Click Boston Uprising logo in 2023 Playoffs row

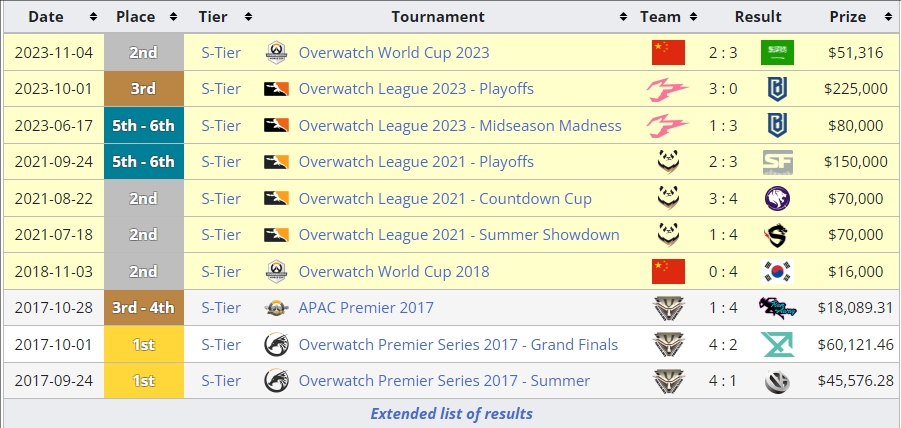777,89
